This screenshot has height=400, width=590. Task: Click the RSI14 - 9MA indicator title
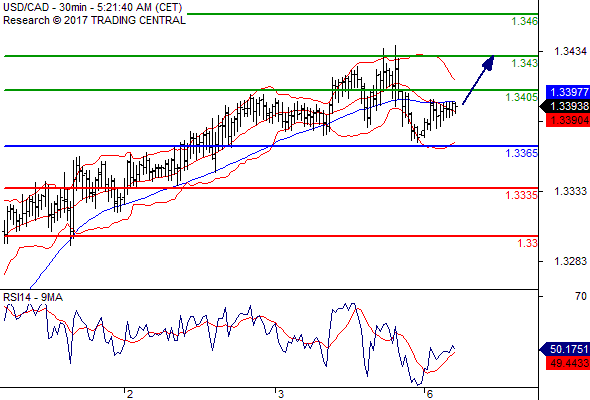click(x=33, y=297)
